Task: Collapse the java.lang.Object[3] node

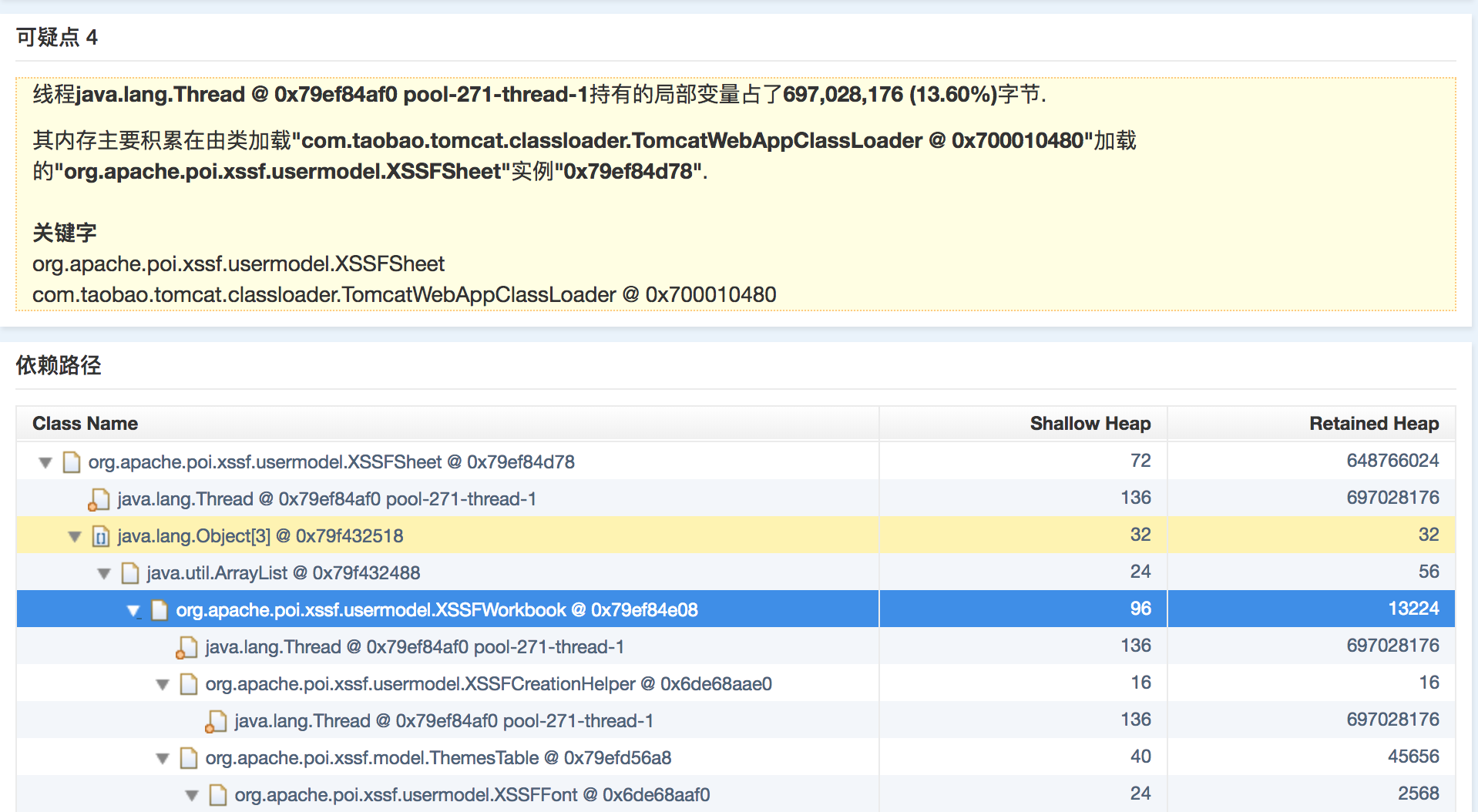Action: pos(75,536)
